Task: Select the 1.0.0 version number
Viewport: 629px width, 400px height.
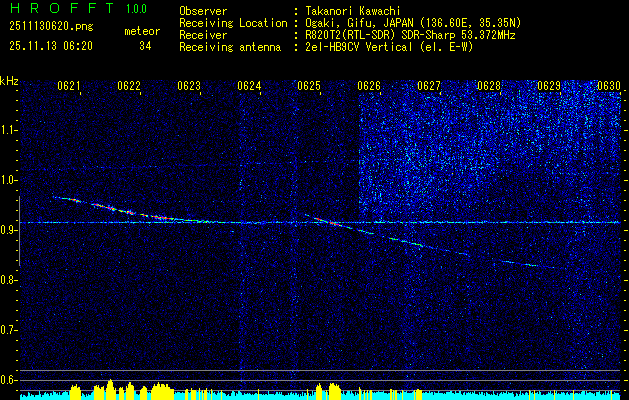Action: (136, 9)
